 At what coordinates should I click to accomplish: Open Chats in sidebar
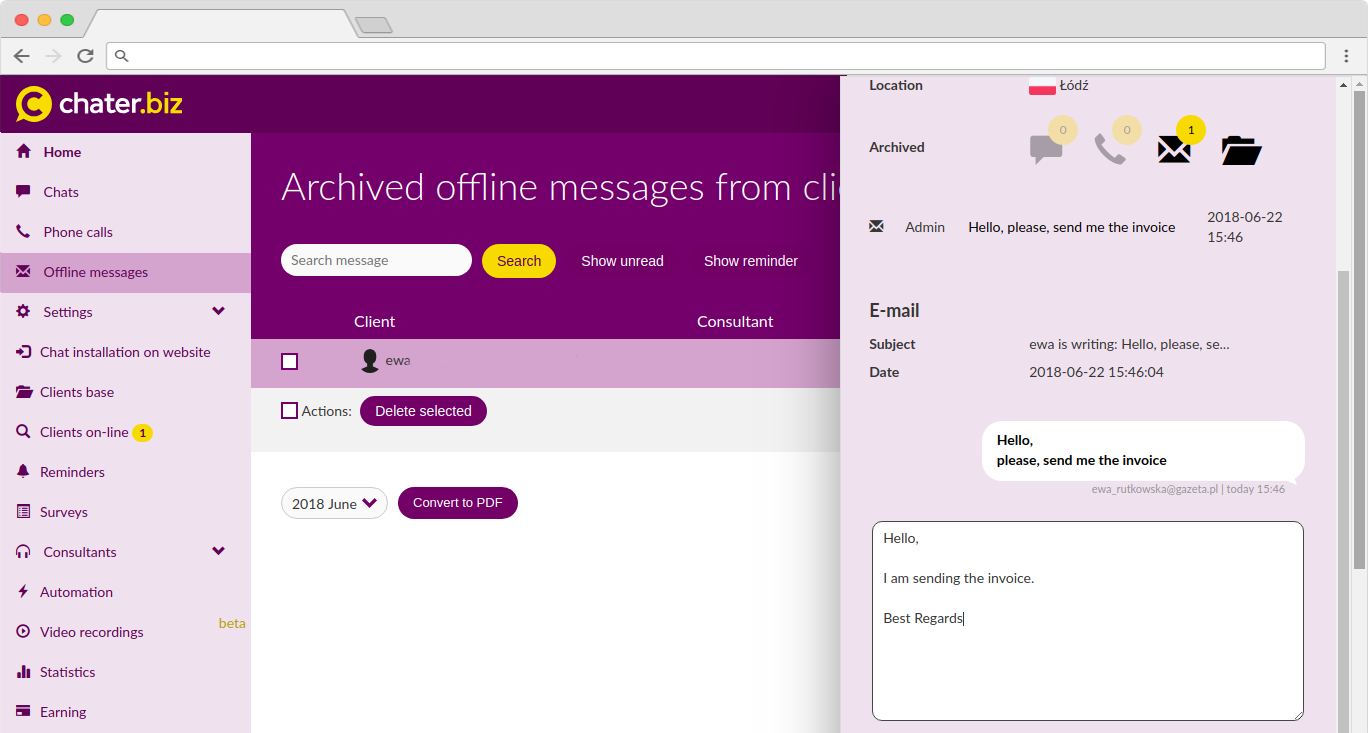[61, 192]
